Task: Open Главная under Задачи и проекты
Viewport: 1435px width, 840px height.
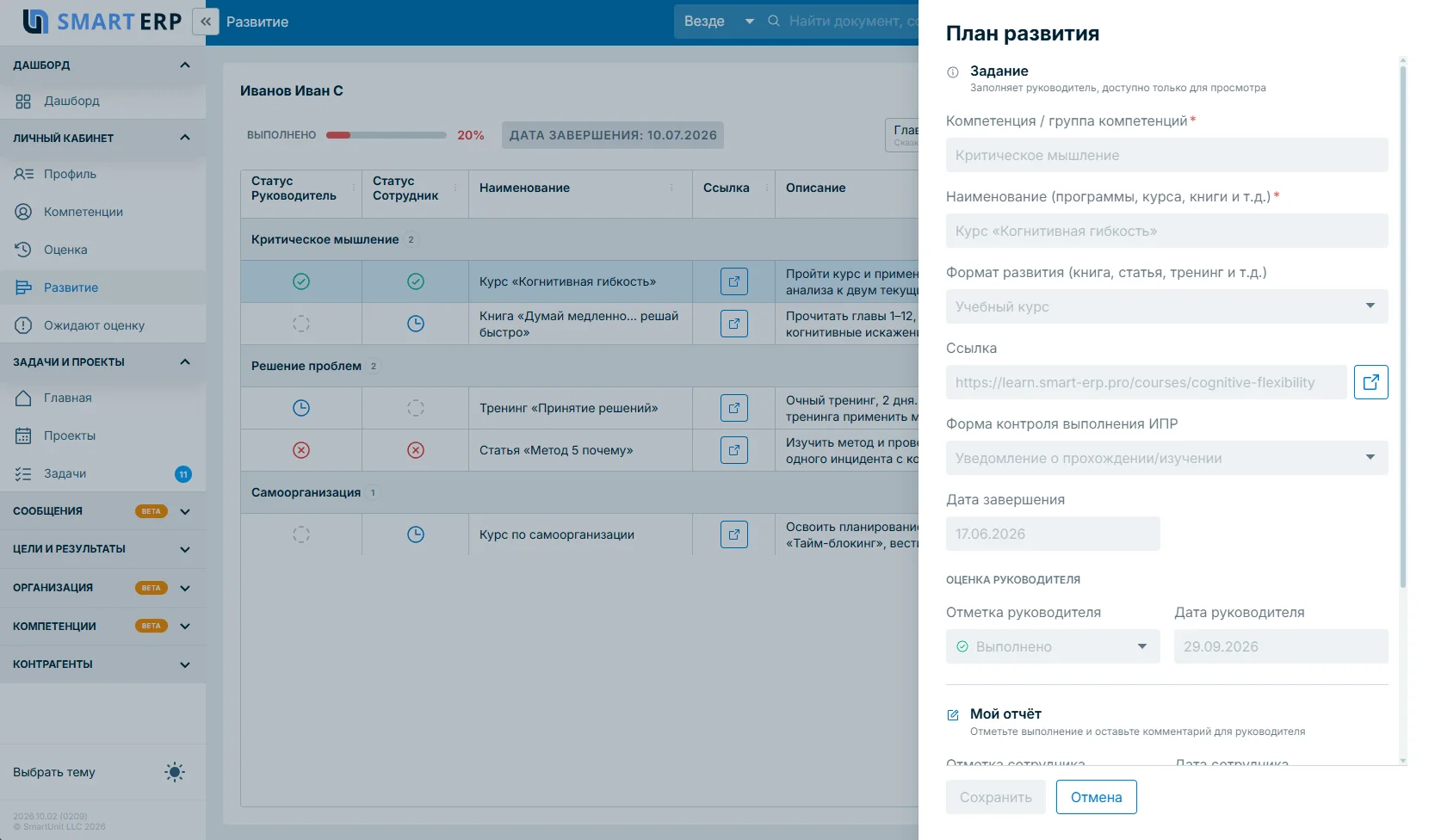Action: pyautogui.click(x=102, y=398)
